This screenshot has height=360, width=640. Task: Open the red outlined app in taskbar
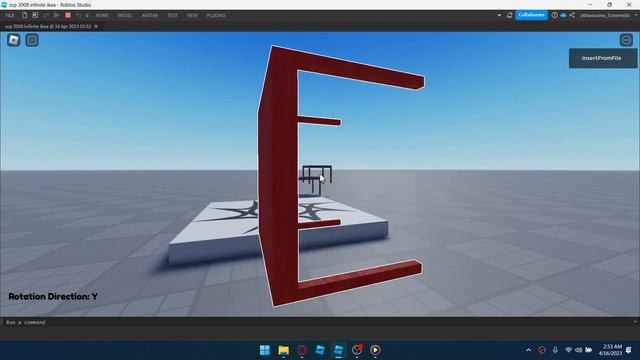302,350
